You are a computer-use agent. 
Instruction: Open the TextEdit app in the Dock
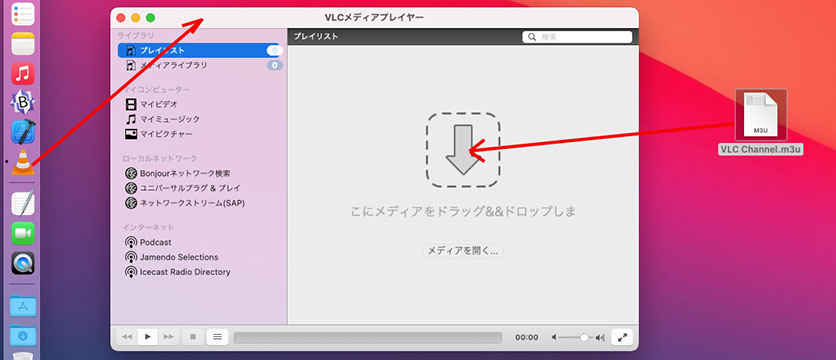(23, 203)
